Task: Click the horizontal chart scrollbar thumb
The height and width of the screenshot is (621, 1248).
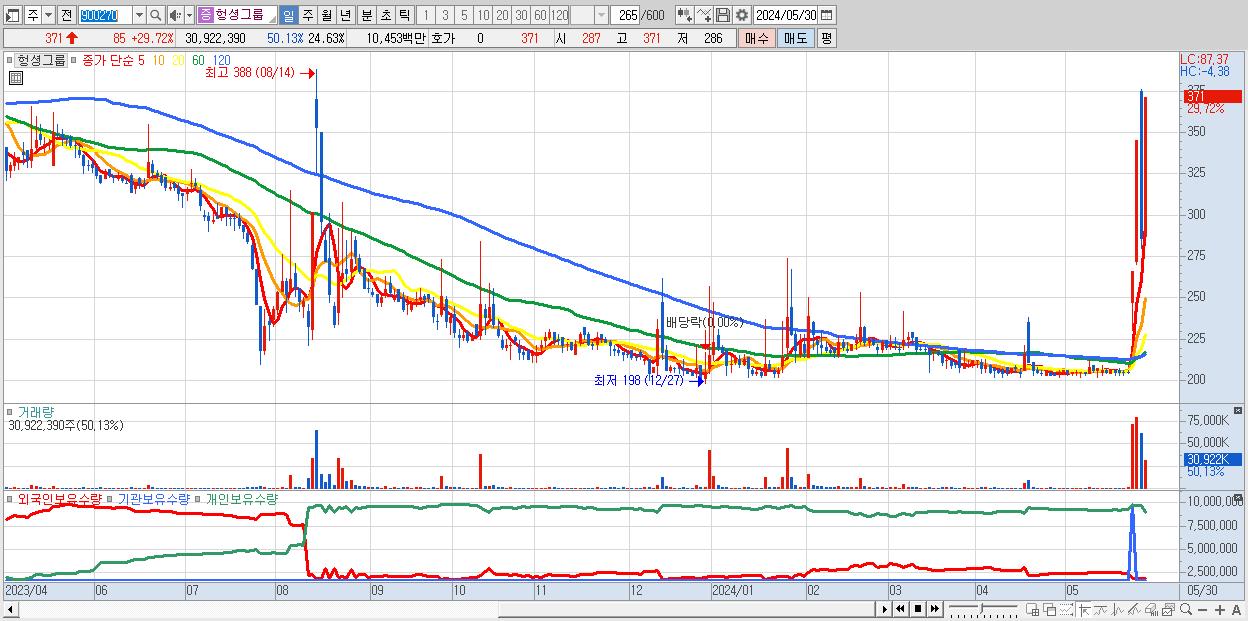Action: coord(687,609)
